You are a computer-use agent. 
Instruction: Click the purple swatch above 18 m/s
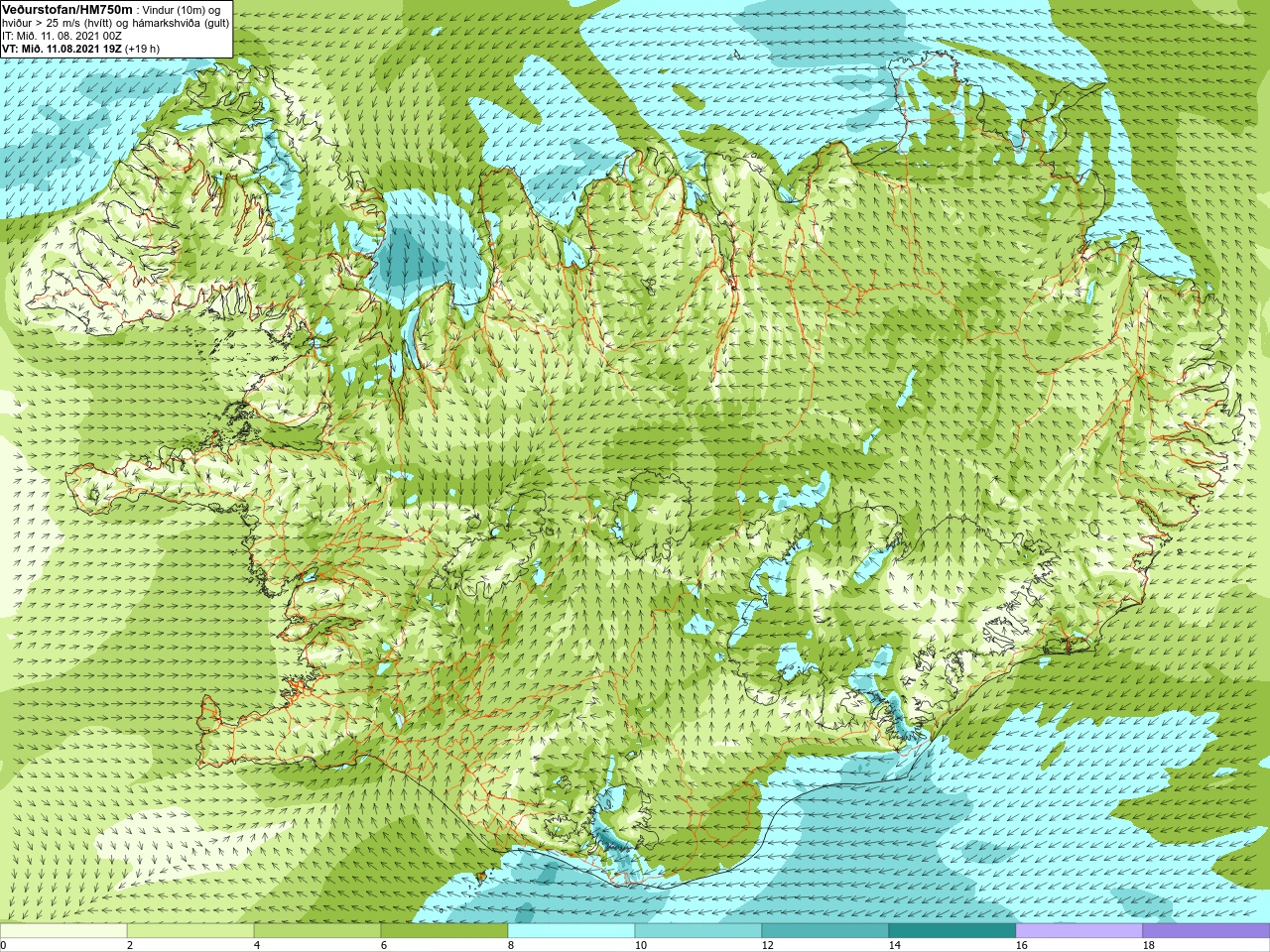coord(1206,931)
